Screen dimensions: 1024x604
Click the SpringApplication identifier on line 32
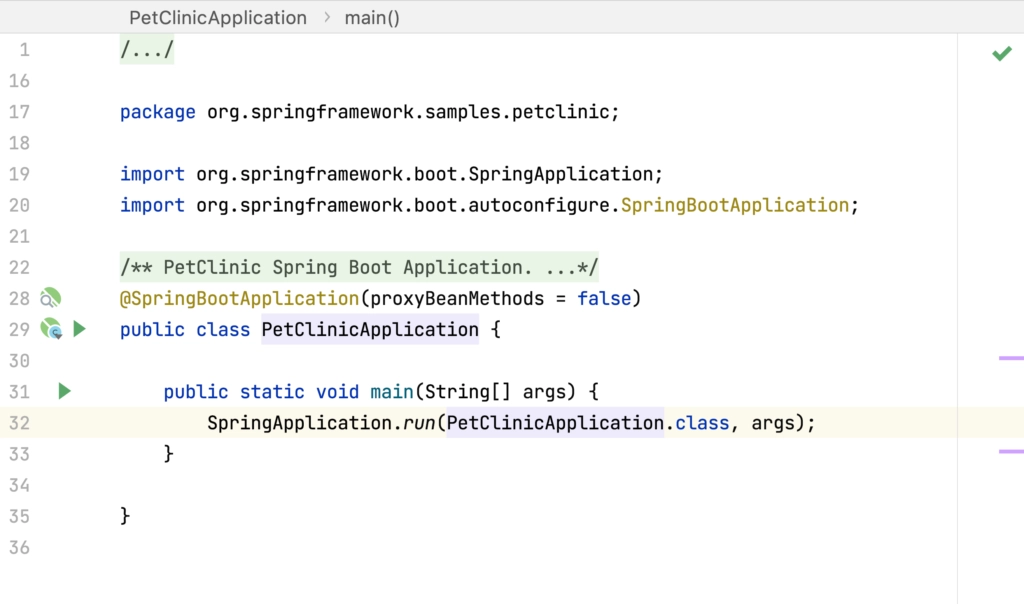(x=299, y=423)
